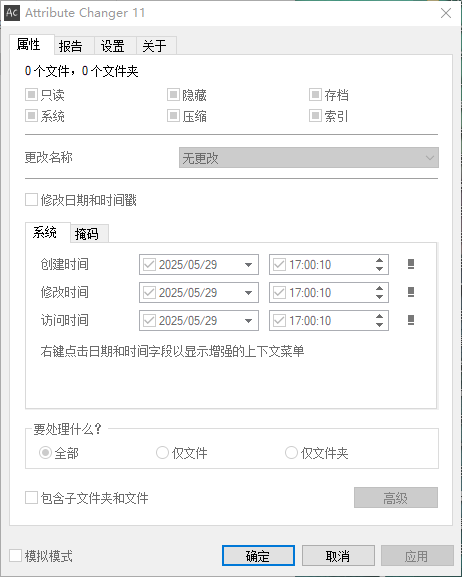
Task: Select the 仅文件夹 radio button
Action: tap(291, 453)
